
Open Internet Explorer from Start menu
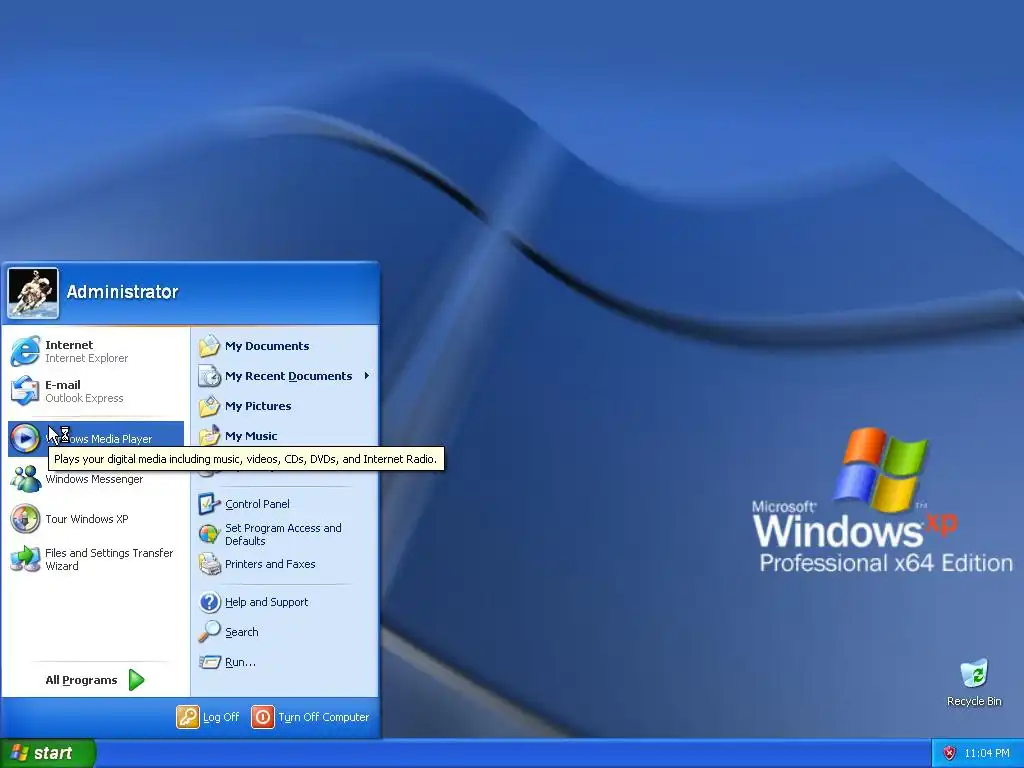pos(25,351)
